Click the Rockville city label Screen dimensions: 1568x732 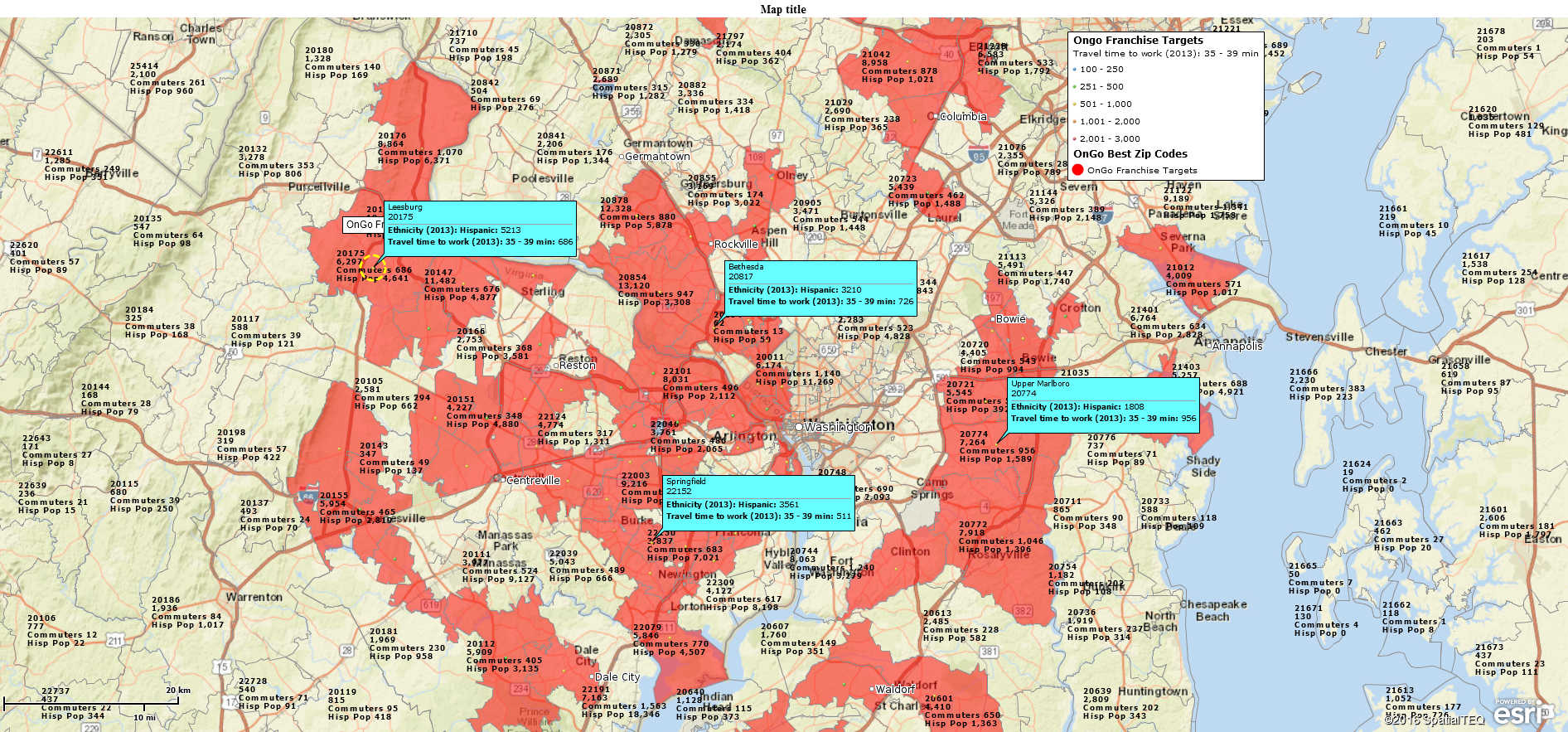click(x=736, y=245)
